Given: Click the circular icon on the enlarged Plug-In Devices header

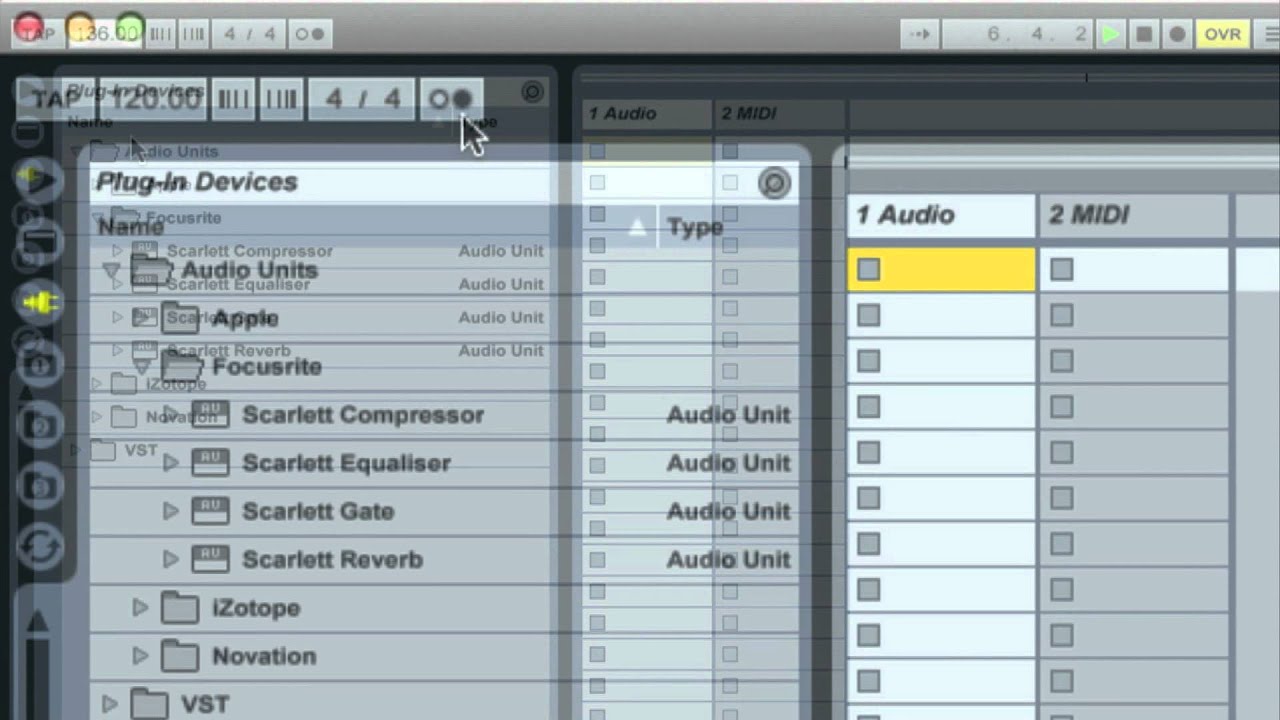Looking at the screenshot, I should (x=774, y=183).
